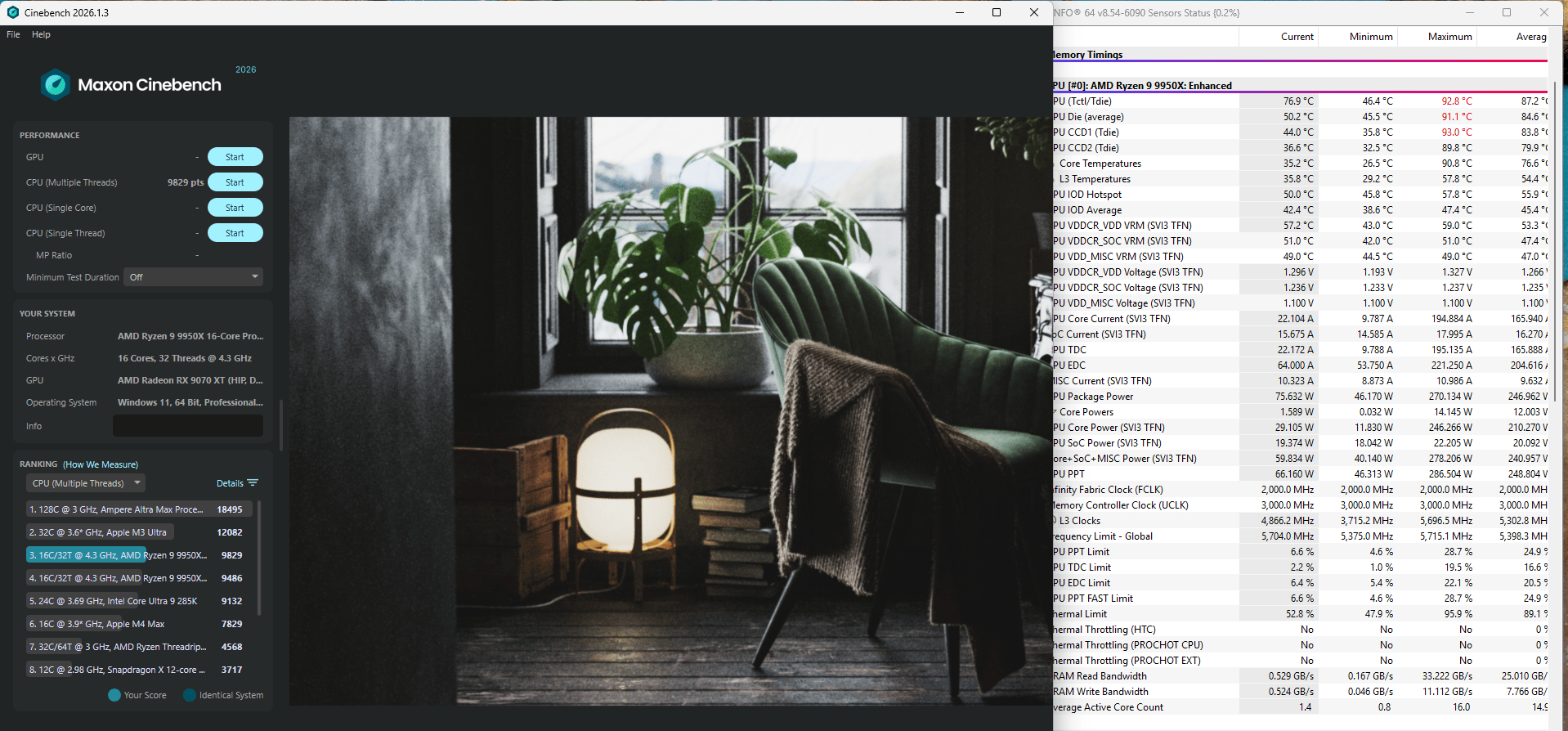Screen dimensions: 1568x731
Task: Expand the L3 Clocks sensor row
Action: [x=1055, y=521]
